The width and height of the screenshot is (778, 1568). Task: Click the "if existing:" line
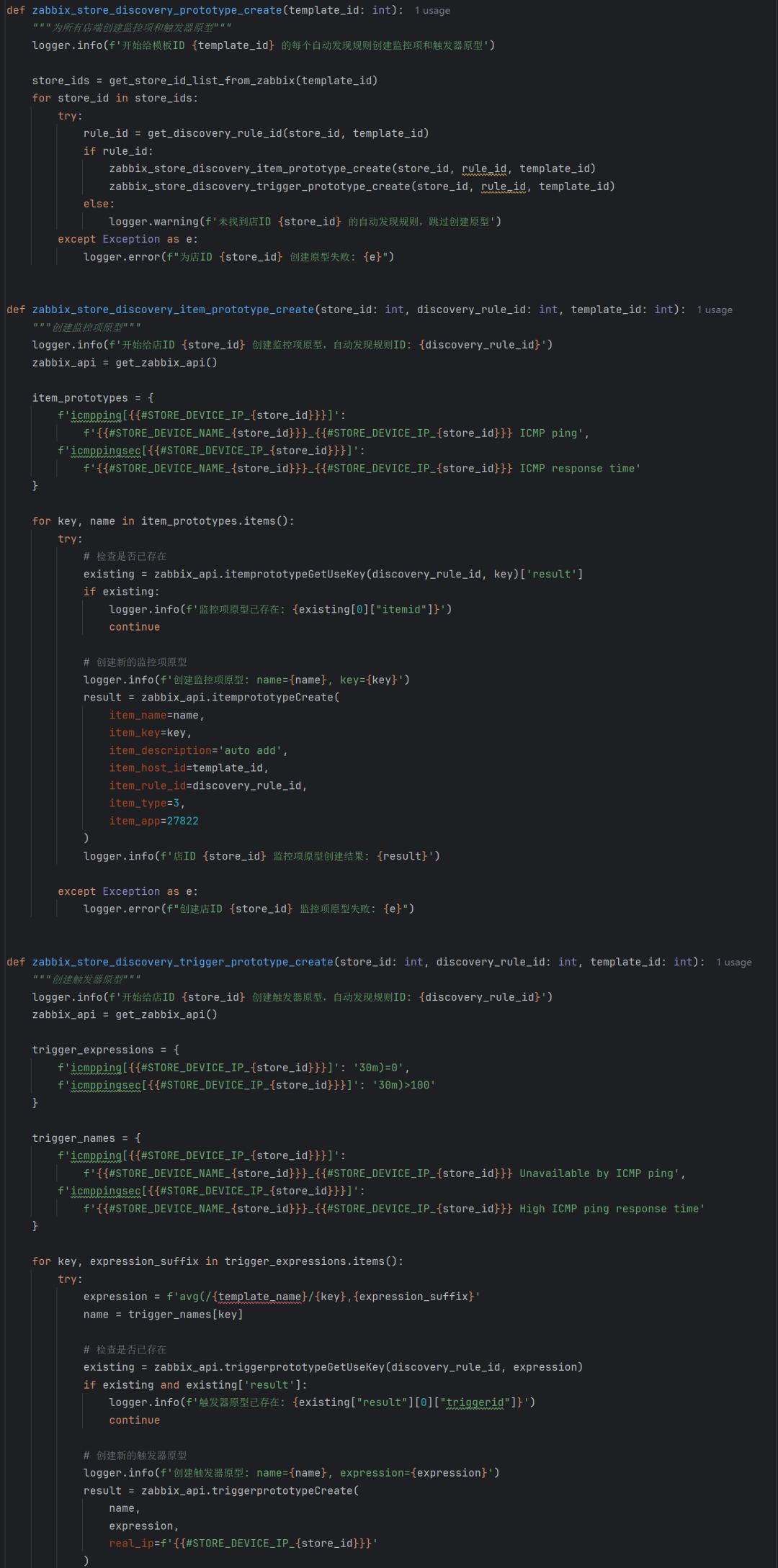click(x=122, y=592)
